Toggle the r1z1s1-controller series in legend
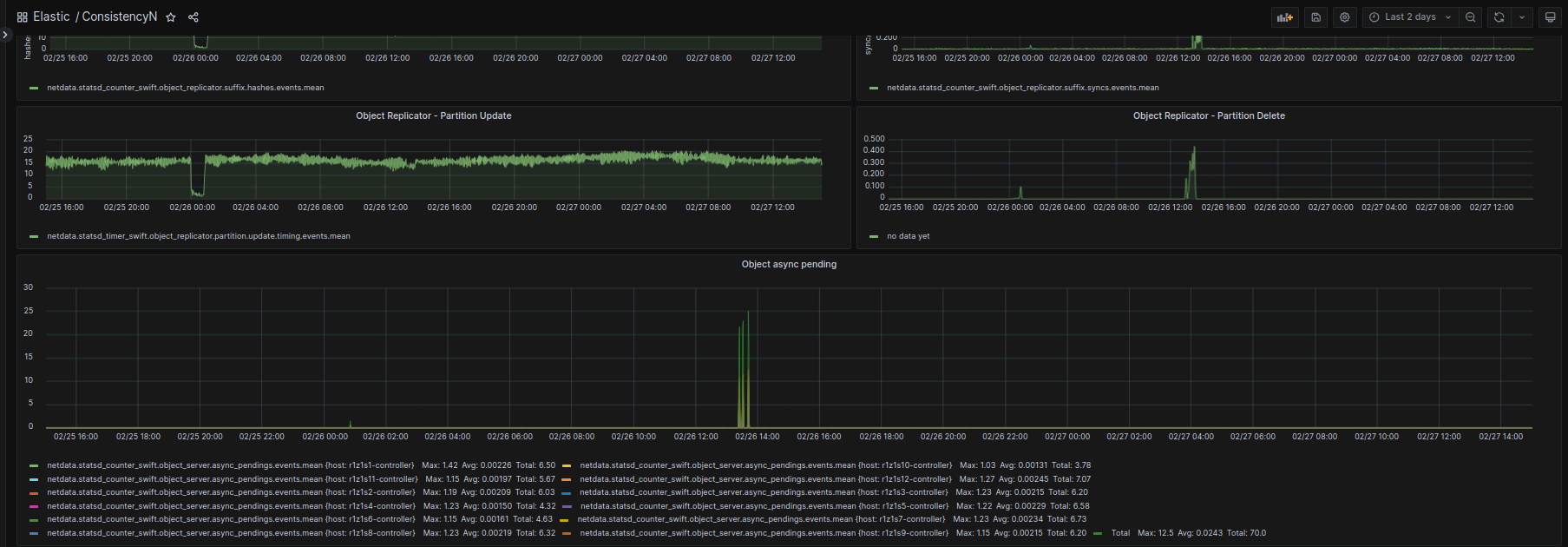This screenshot has width=1568, height=547. (230, 465)
